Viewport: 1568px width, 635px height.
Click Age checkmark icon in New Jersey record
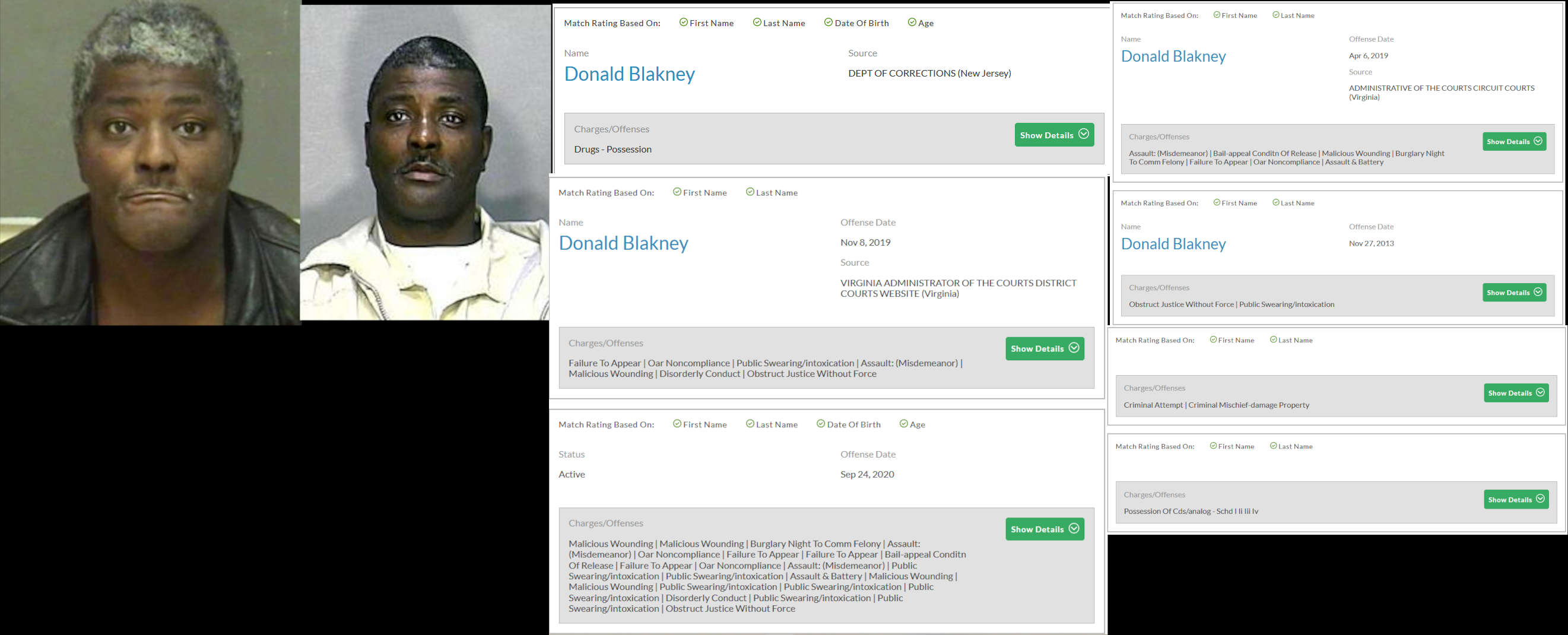point(912,23)
